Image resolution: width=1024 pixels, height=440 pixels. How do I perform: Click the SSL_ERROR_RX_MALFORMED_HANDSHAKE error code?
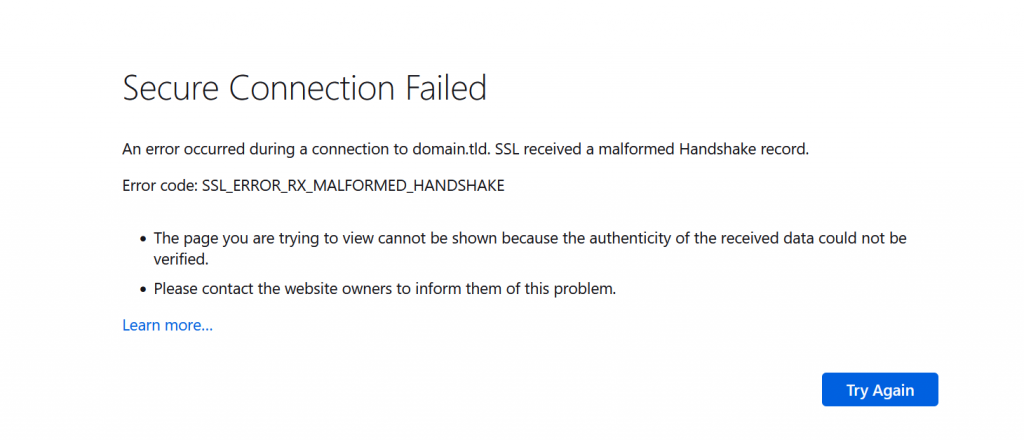pyautogui.click(x=353, y=186)
